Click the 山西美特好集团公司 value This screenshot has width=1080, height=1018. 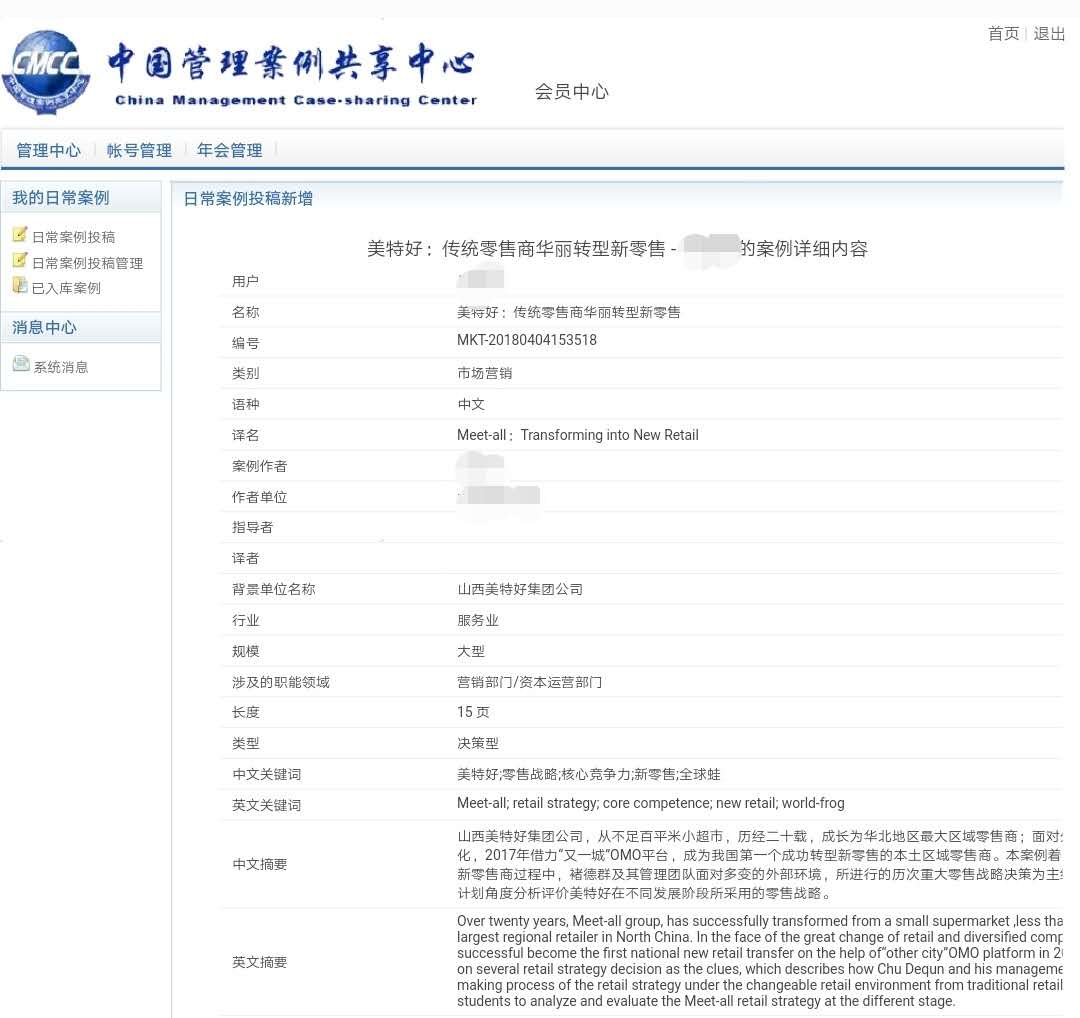520,590
